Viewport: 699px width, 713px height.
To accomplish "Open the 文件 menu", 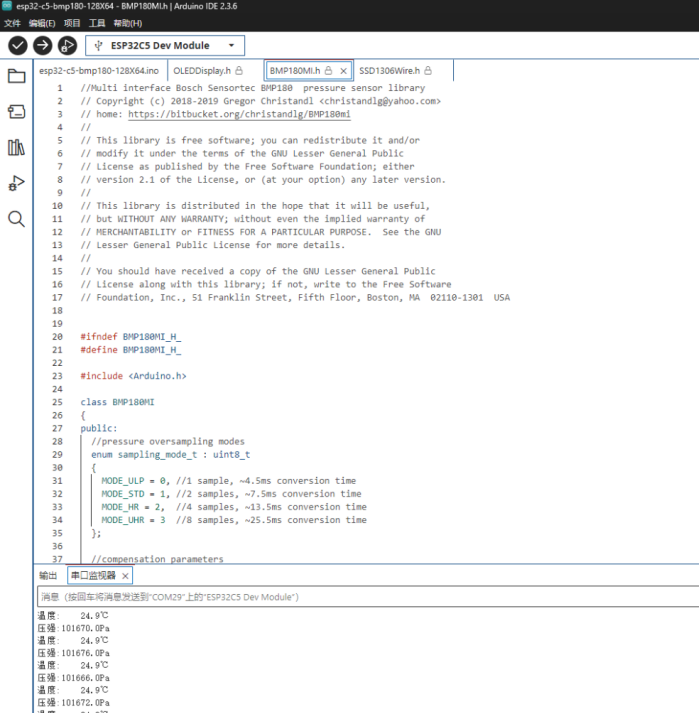I will (12, 23).
